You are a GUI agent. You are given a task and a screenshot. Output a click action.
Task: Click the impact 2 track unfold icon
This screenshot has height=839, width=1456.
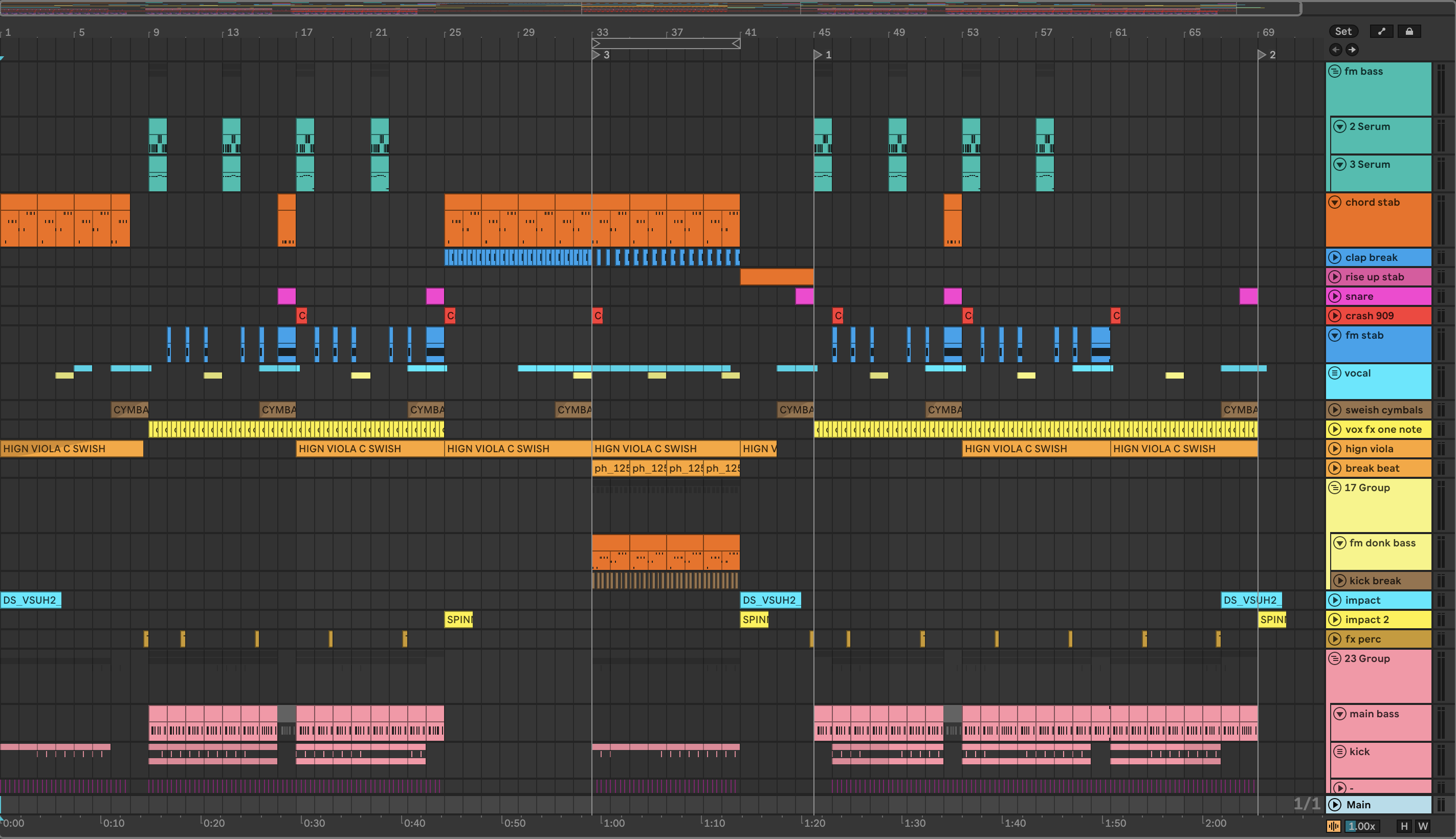1335,620
